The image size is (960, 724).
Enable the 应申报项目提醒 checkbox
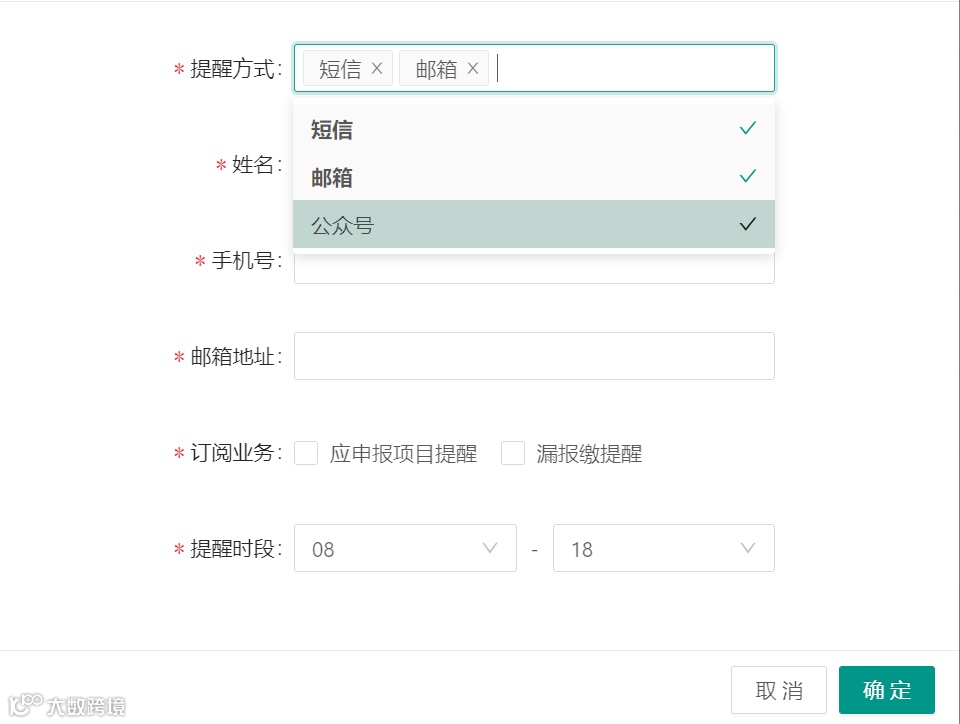coord(307,454)
